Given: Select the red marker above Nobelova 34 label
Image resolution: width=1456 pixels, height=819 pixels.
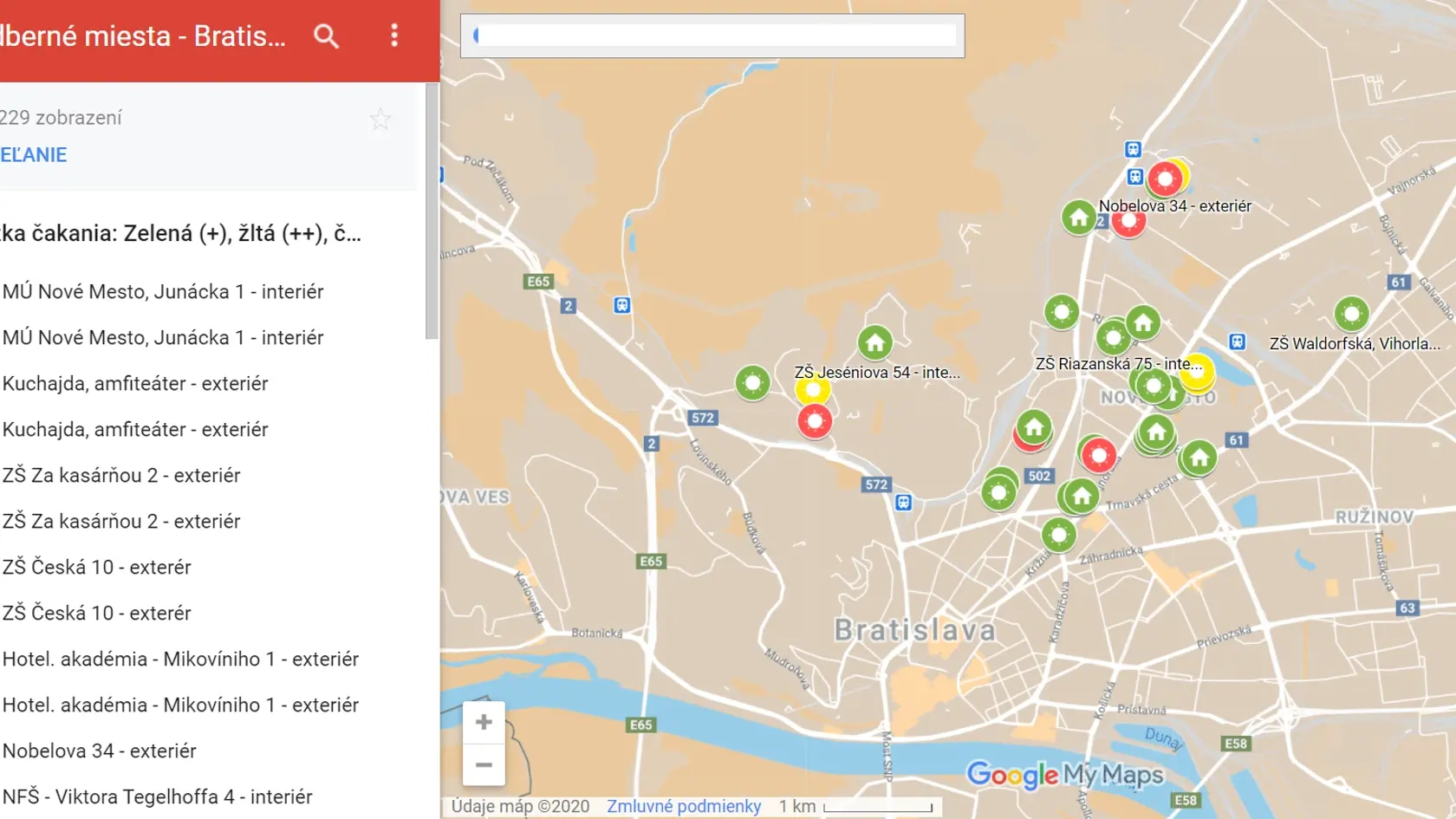Looking at the screenshot, I should [x=1165, y=179].
